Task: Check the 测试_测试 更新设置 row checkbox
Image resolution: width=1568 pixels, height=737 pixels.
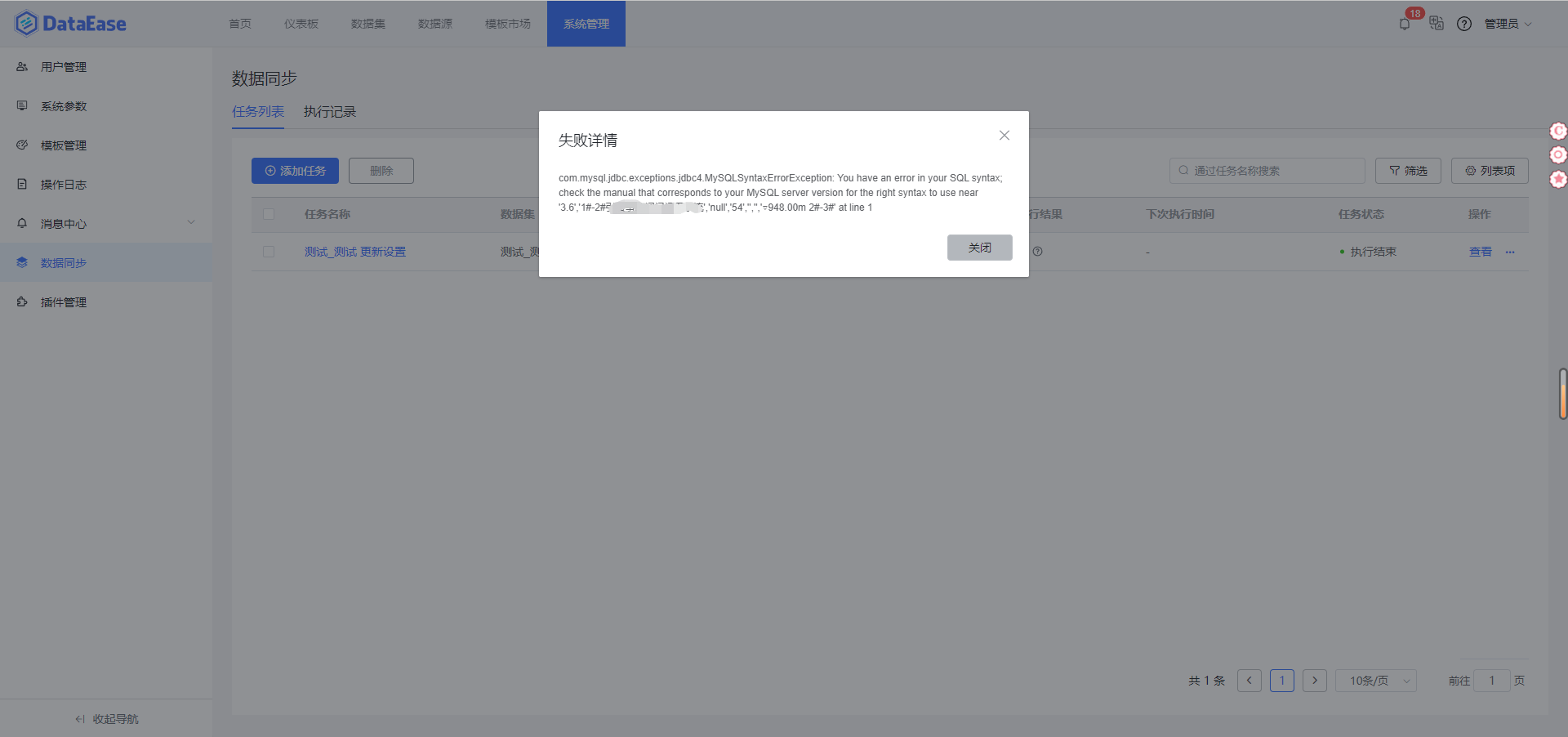Action: click(269, 252)
